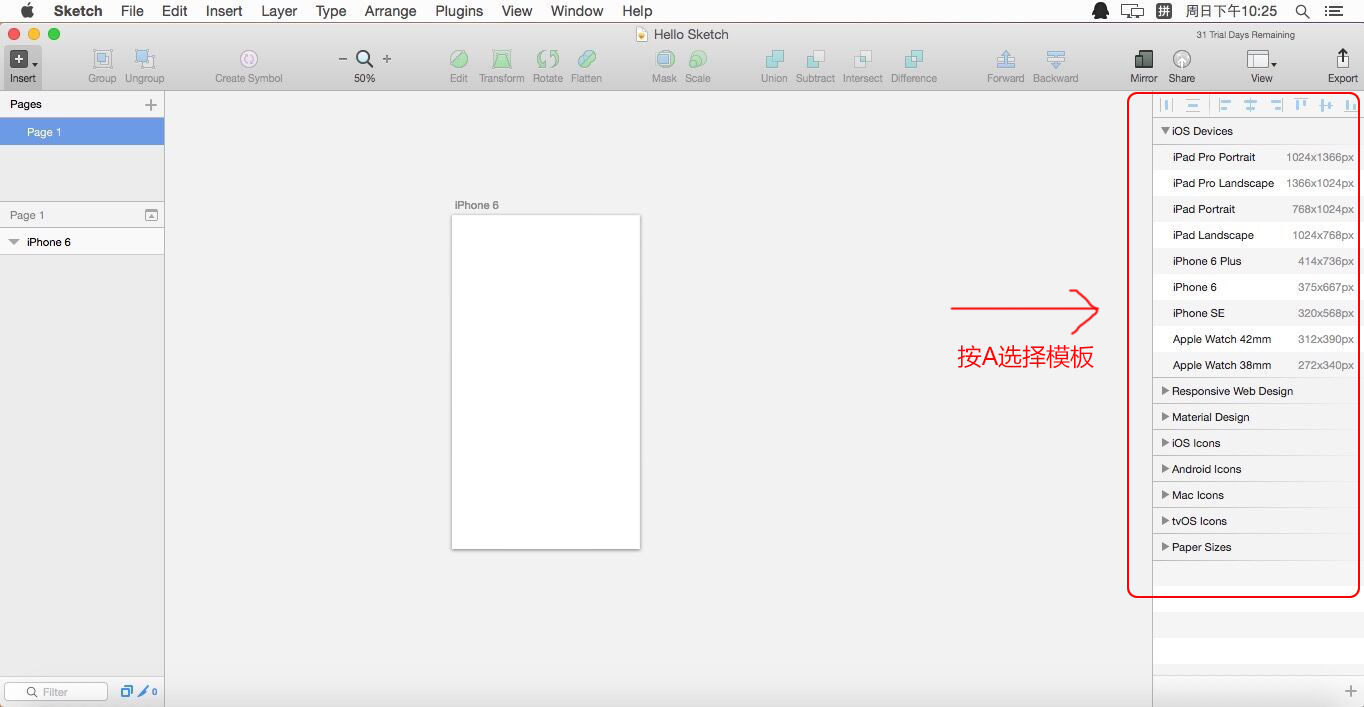The image size is (1364, 707).
Task: Apply the Union boolean operation
Action: (x=774, y=60)
